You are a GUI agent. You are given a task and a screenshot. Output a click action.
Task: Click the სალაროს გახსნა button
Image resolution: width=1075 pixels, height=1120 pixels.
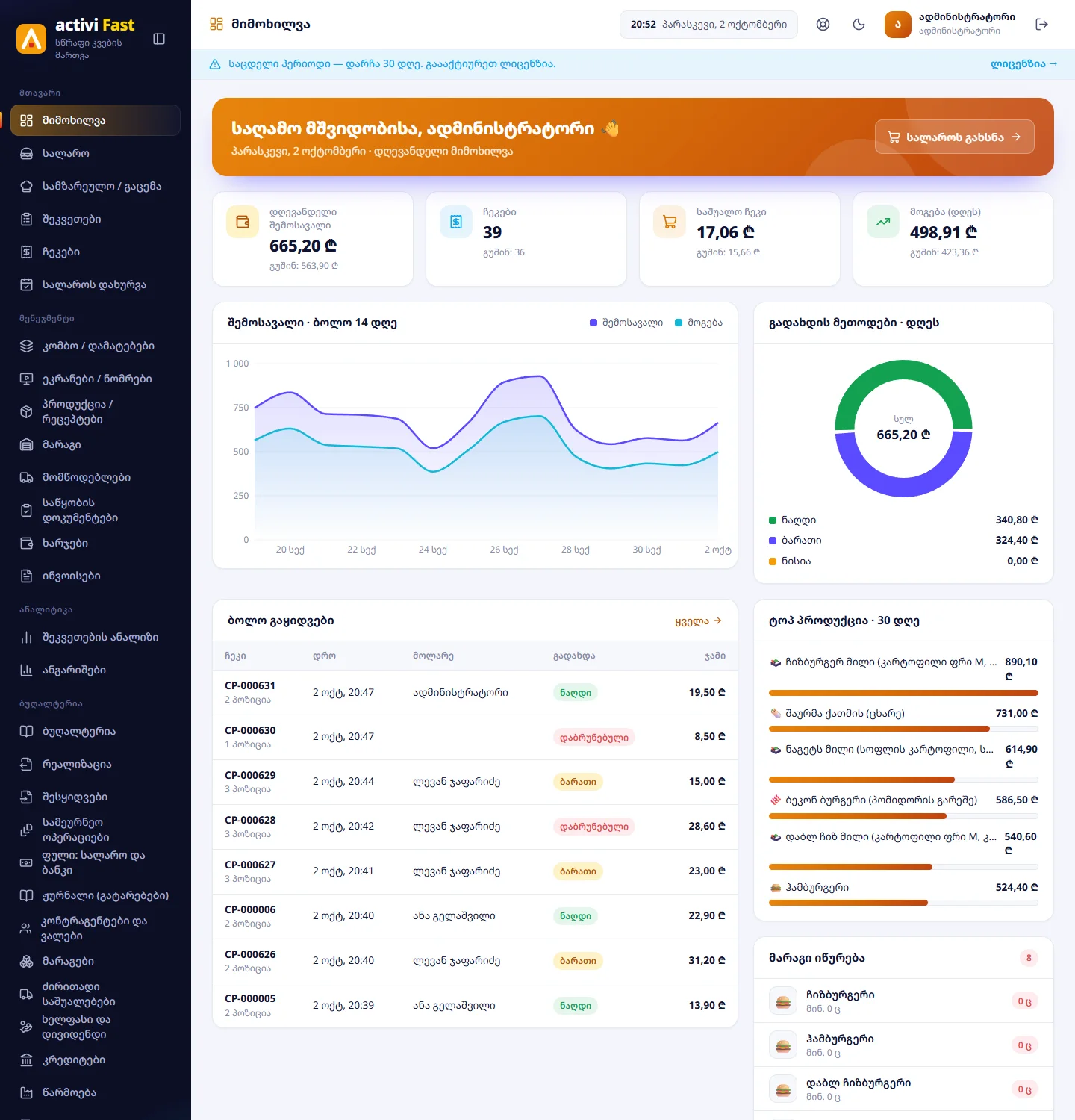[x=954, y=137]
